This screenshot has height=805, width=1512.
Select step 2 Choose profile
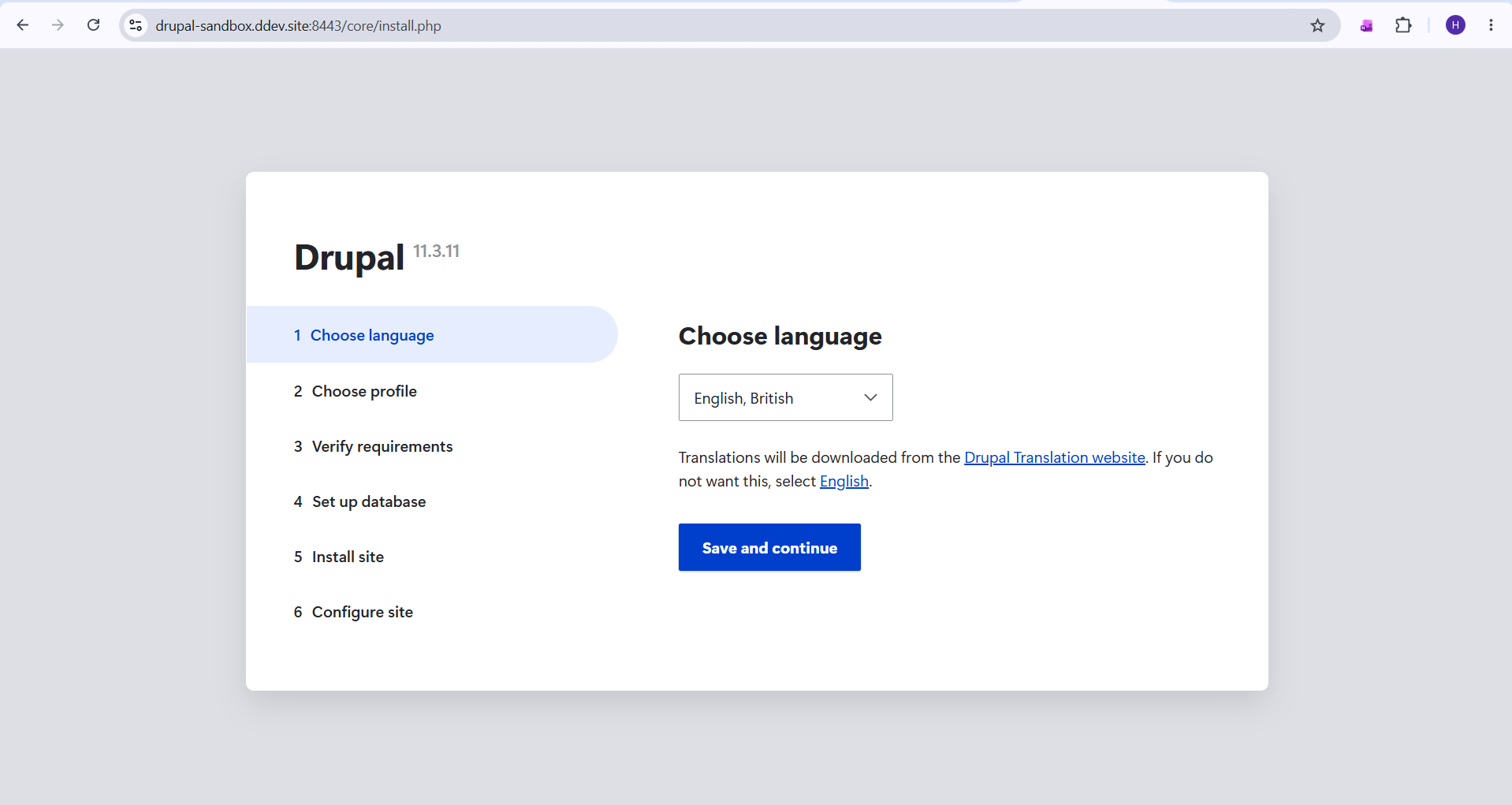click(355, 391)
